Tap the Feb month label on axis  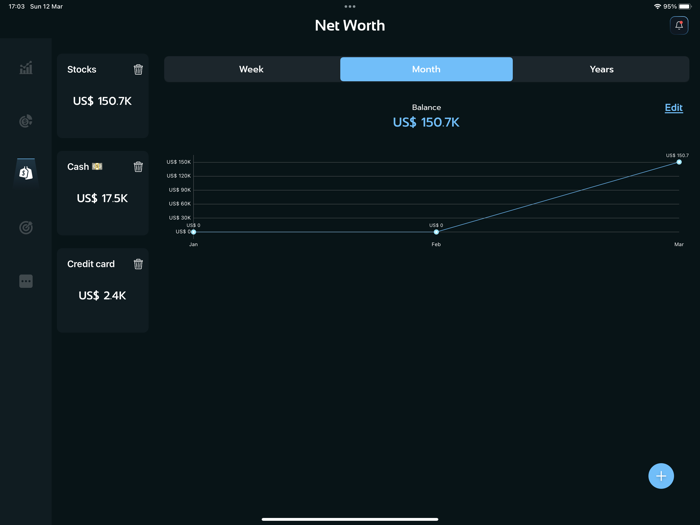436,244
